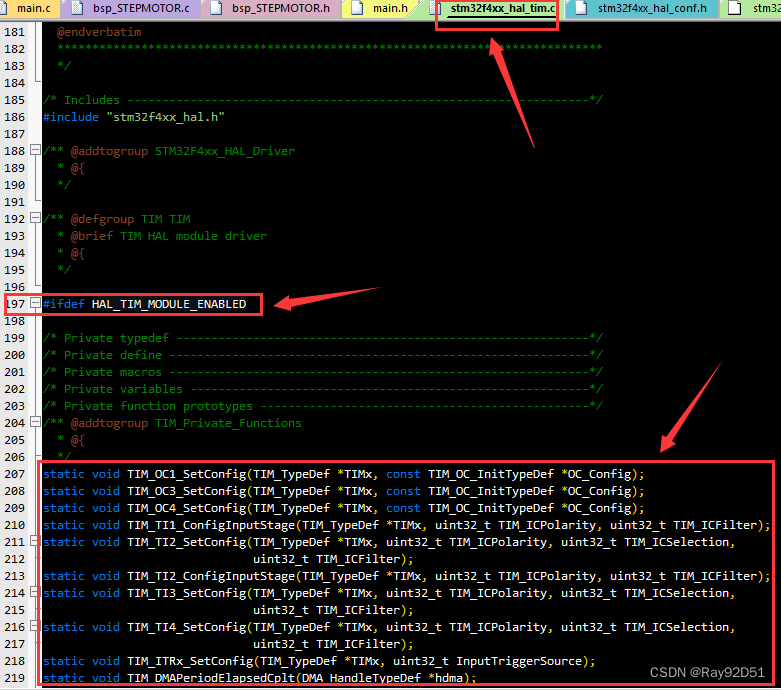Click TIM_TI2_SetConfig function name
Screen dimensions: 781x690
(187, 542)
